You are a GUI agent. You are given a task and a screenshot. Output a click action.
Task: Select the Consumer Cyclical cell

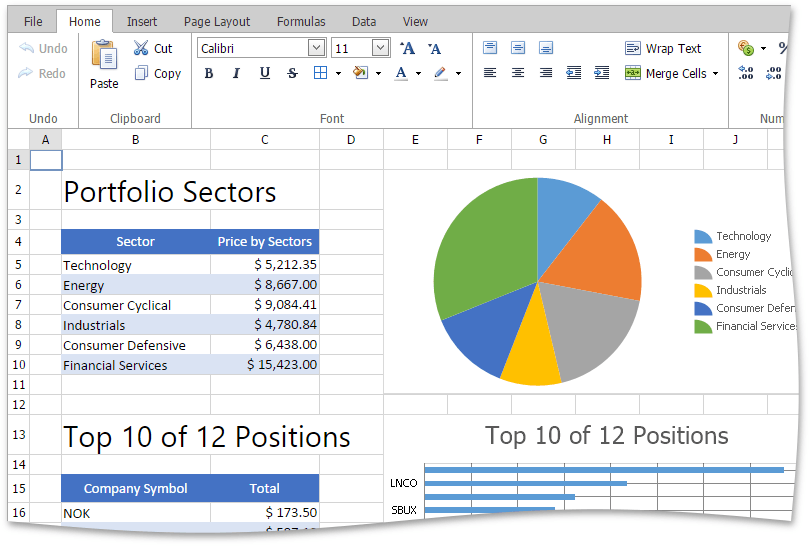coord(136,305)
